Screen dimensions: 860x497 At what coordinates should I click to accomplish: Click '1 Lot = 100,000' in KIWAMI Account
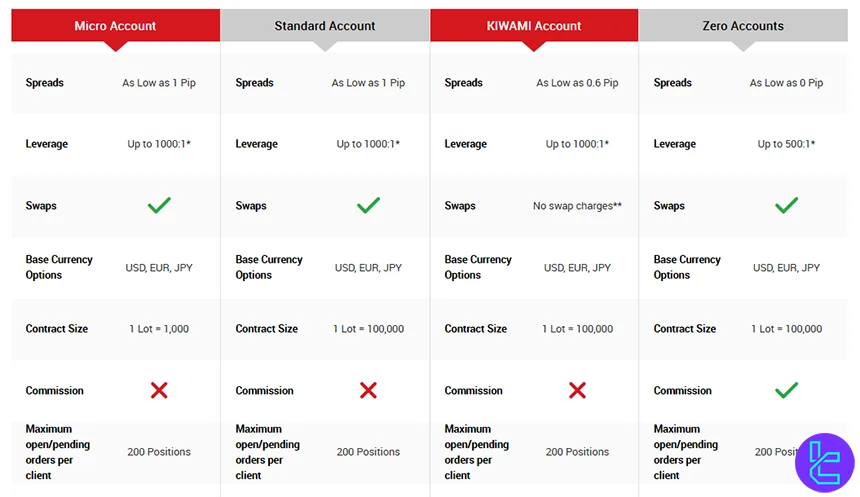pos(578,329)
